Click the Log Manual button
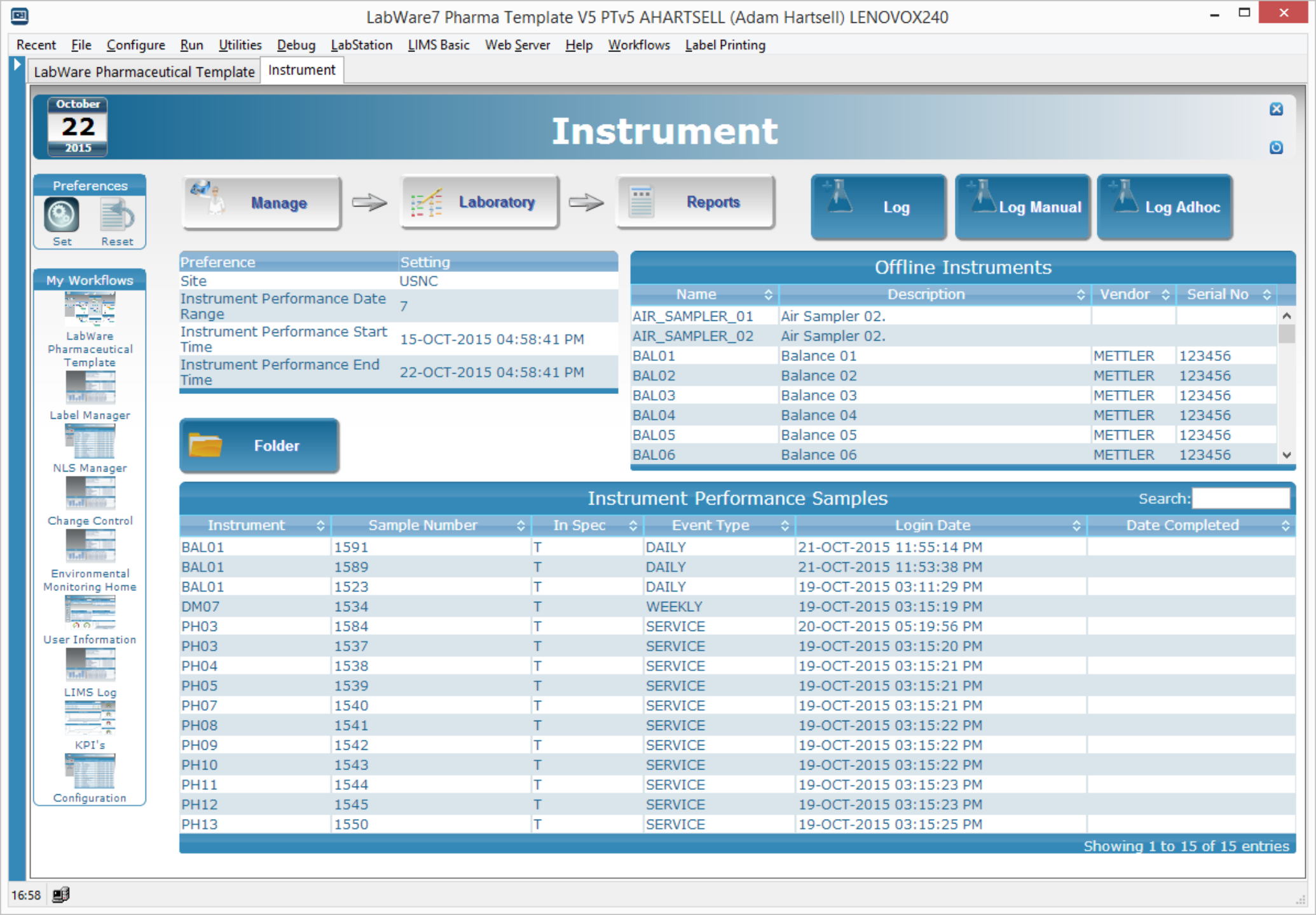 [x=1022, y=207]
